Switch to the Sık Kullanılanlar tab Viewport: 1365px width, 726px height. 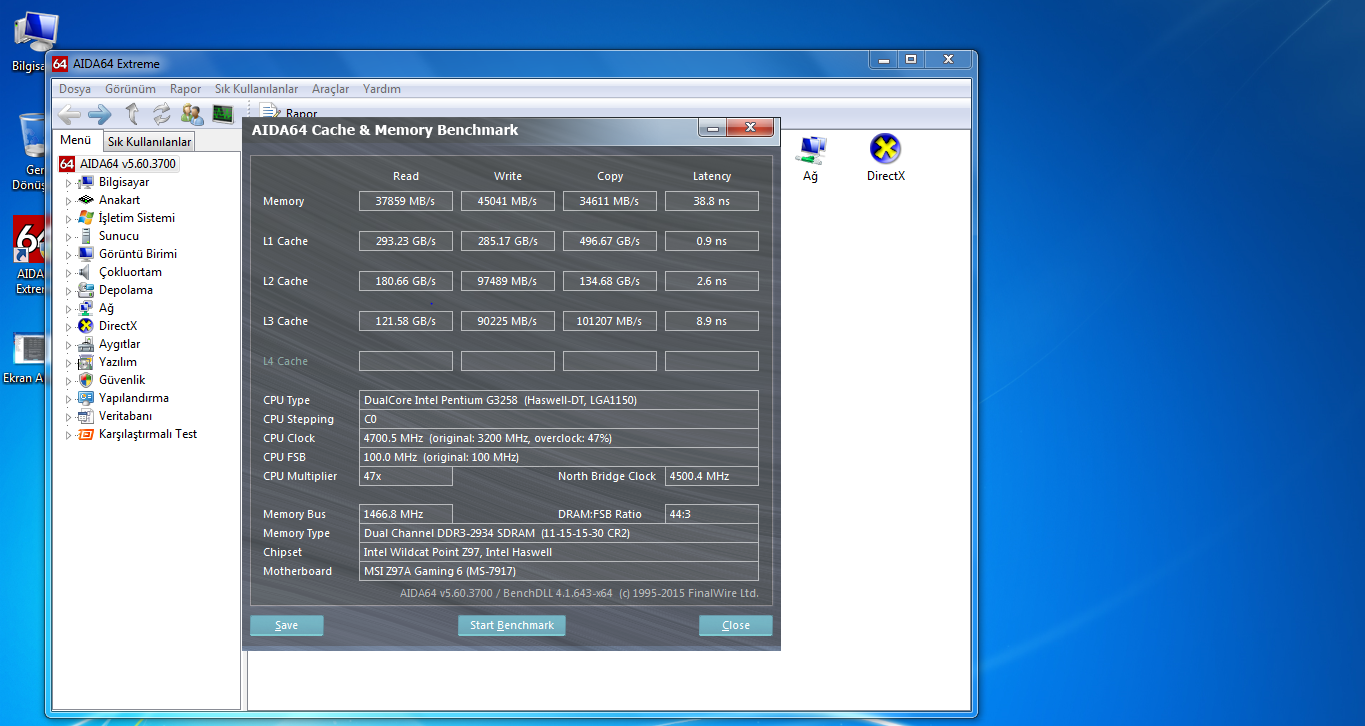[149, 142]
